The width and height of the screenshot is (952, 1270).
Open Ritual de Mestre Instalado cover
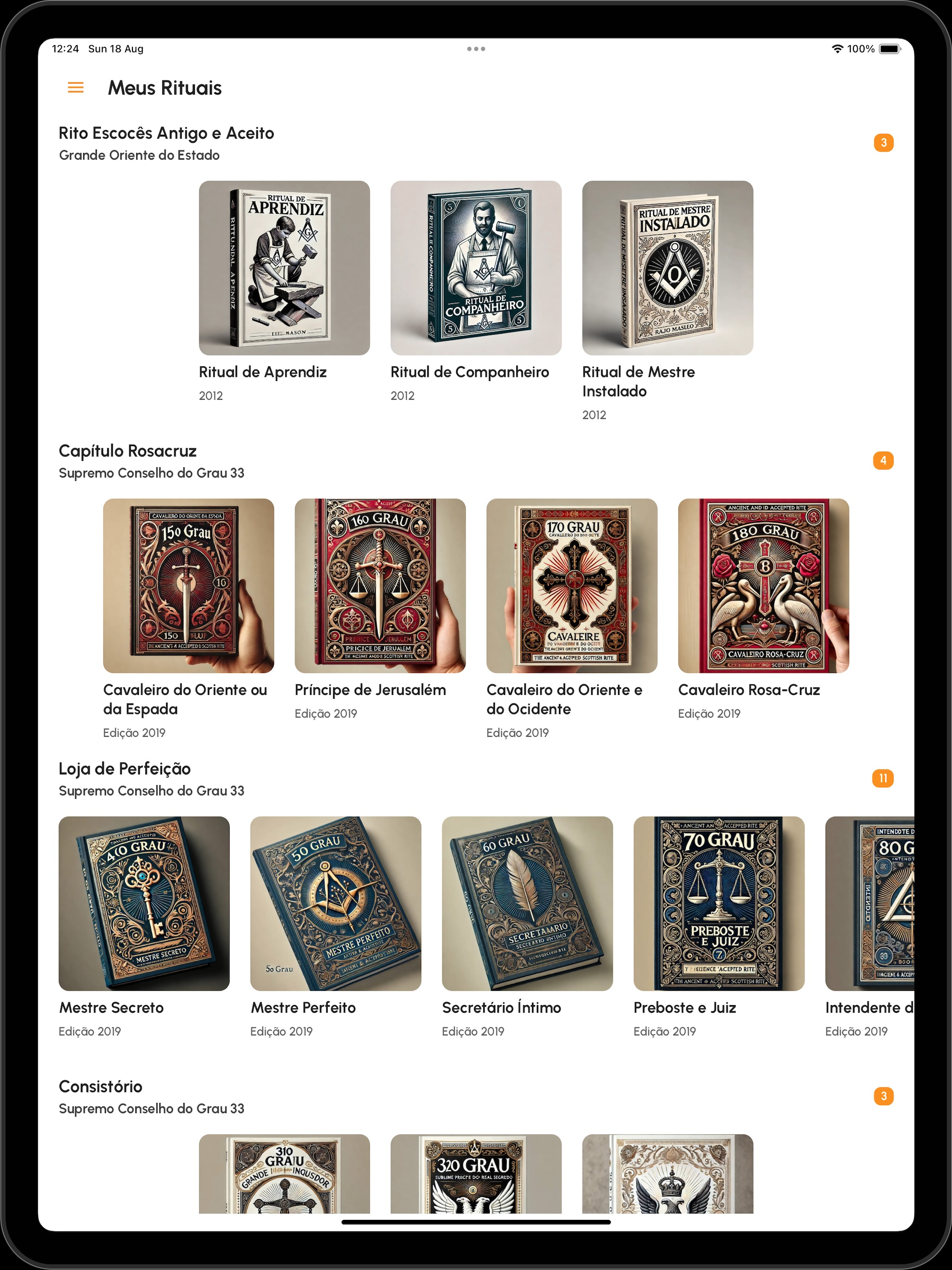pyautogui.click(x=668, y=268)
